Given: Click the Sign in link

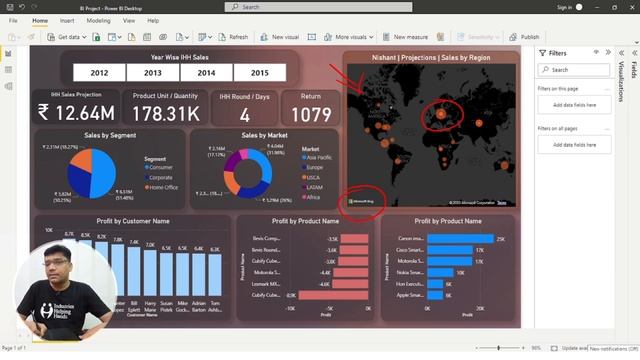Looking at the screenshot, I should pyautogui.click(x=564, y=7).
